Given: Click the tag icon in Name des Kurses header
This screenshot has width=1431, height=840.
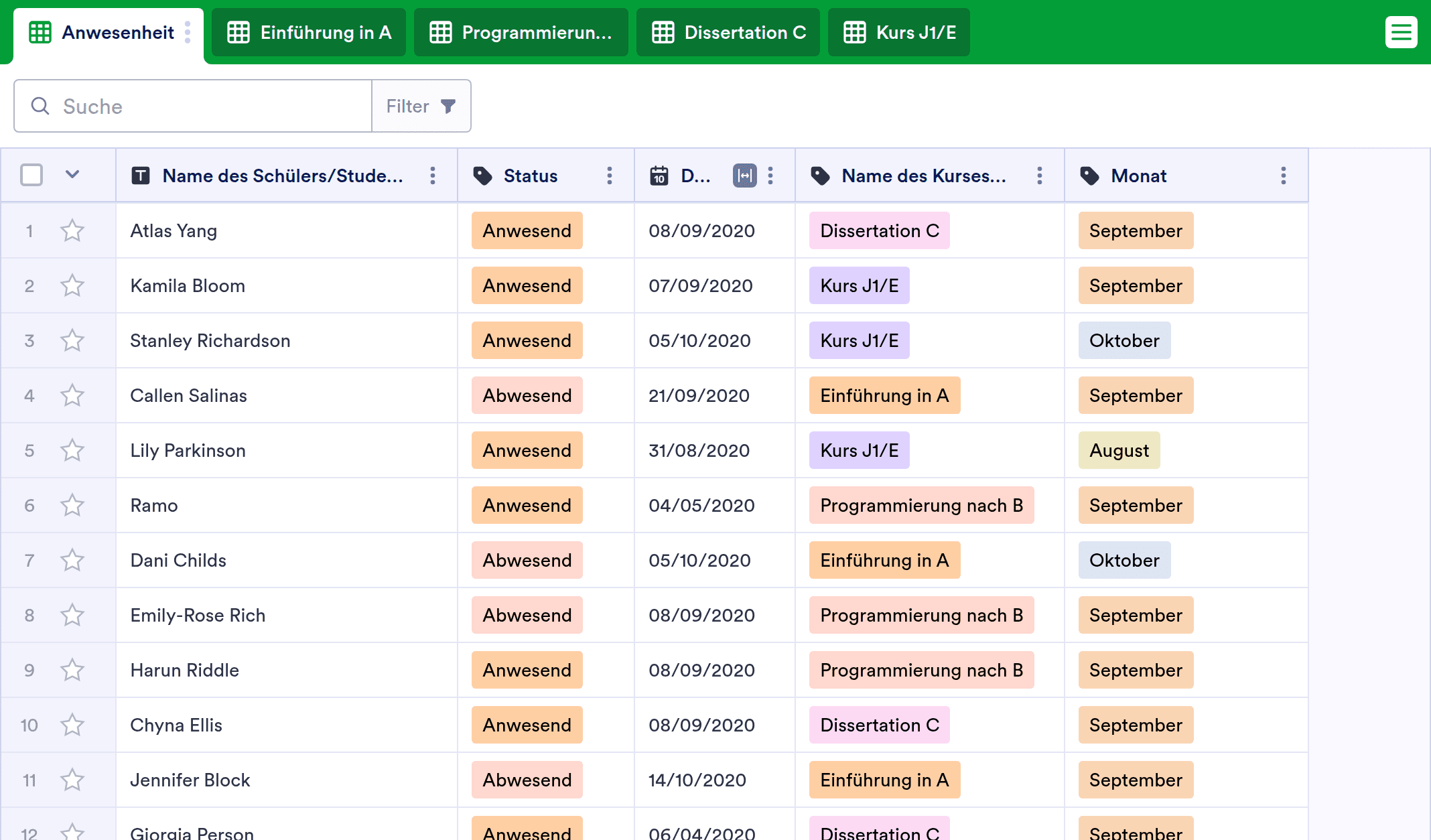Looking at the screenshot, I should pyautogui.click(x=820, y=176).
